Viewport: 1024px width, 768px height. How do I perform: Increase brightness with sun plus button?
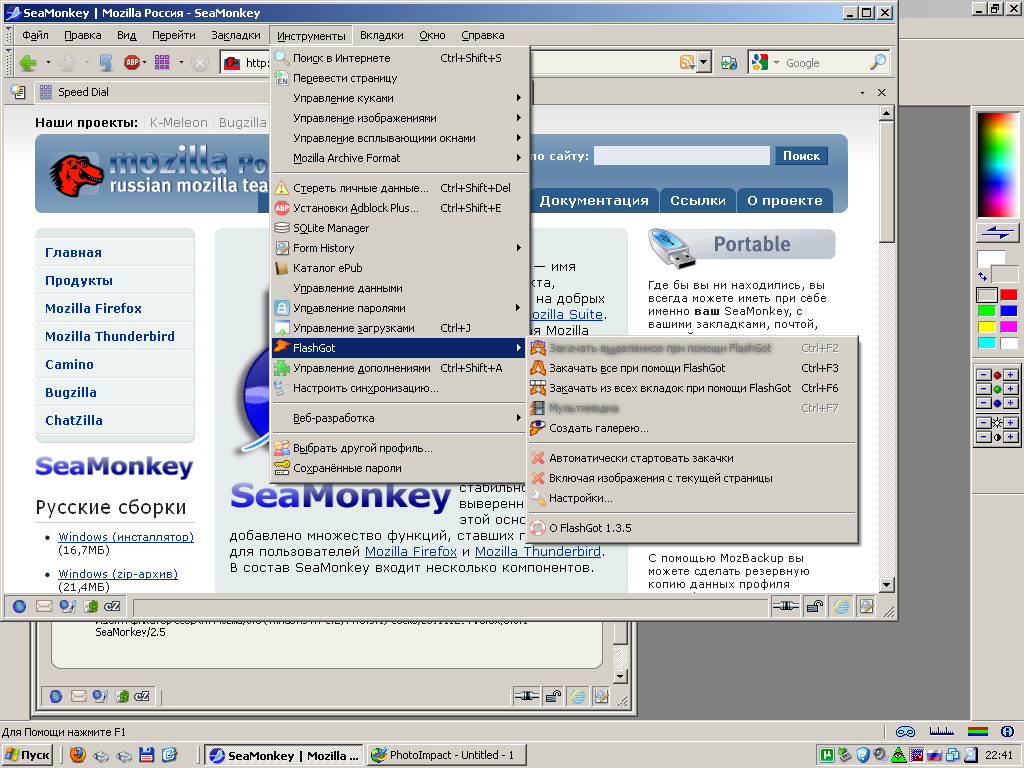pos(1010,423)
